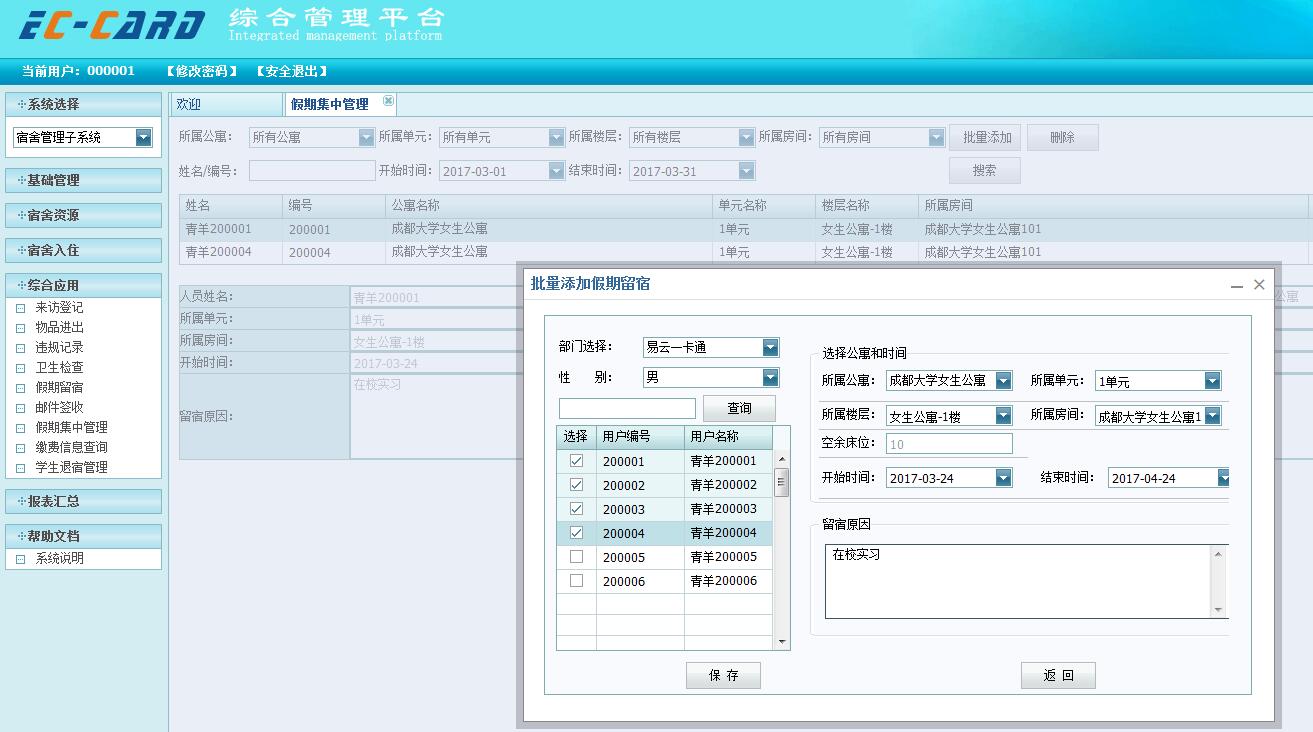Screen dimensions: 1313x732
Task: Open the dialog's 所属楼层 dropdown
Action: (x=1003, y=416)
